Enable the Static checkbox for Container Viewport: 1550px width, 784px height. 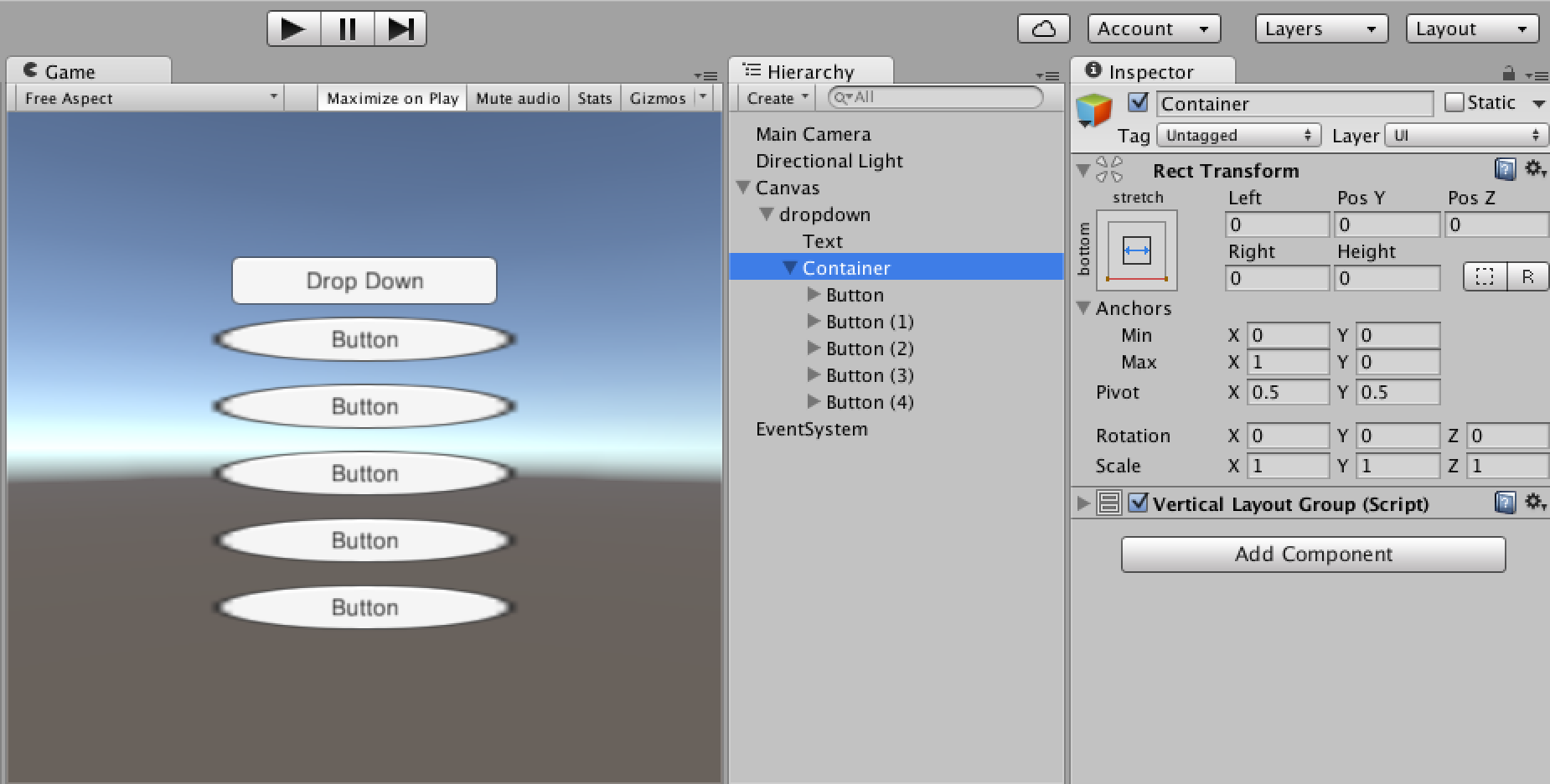[1455, 101]
